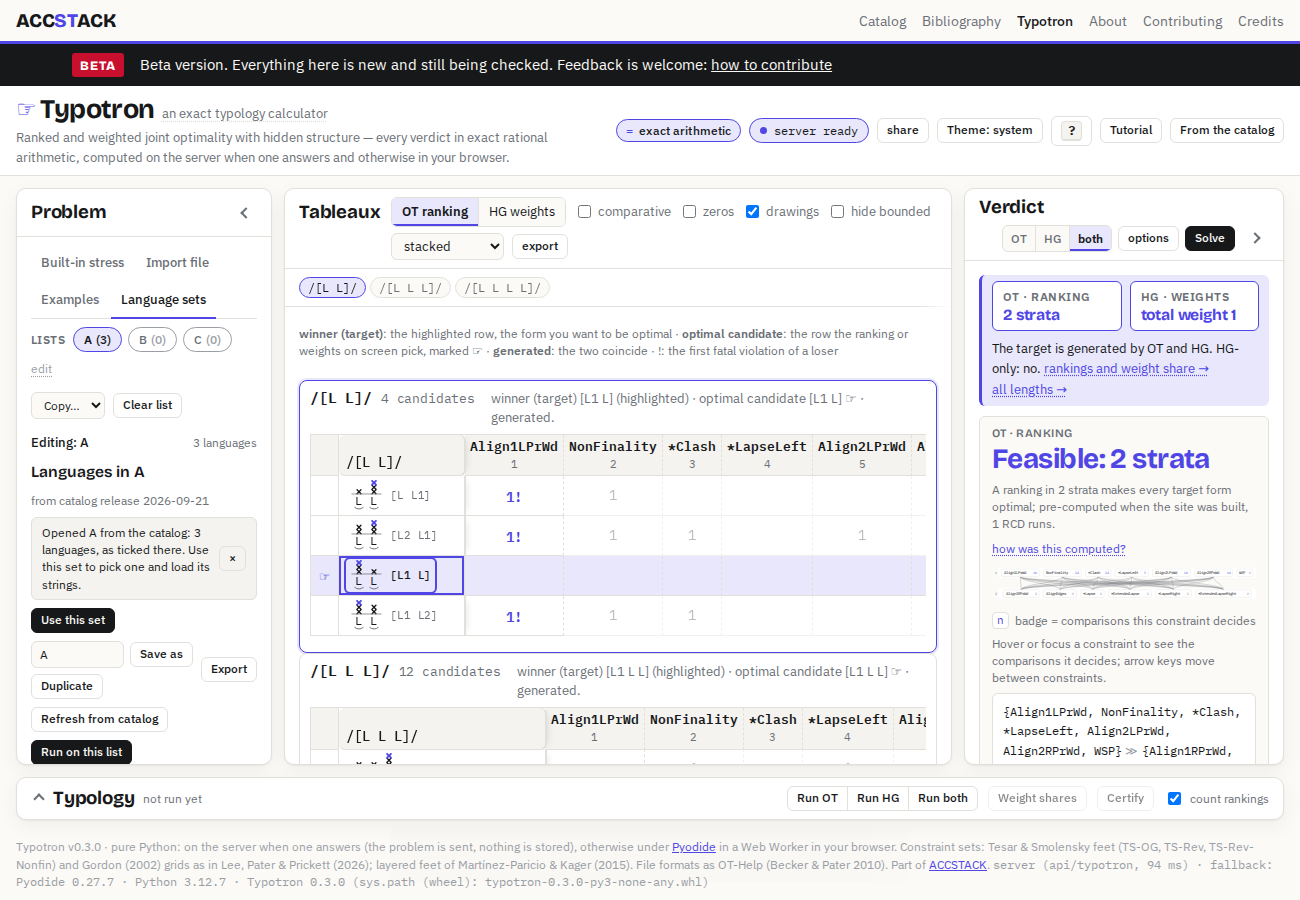Click the share button
This screenshot has height=900, width=1300.
[903, 130]
